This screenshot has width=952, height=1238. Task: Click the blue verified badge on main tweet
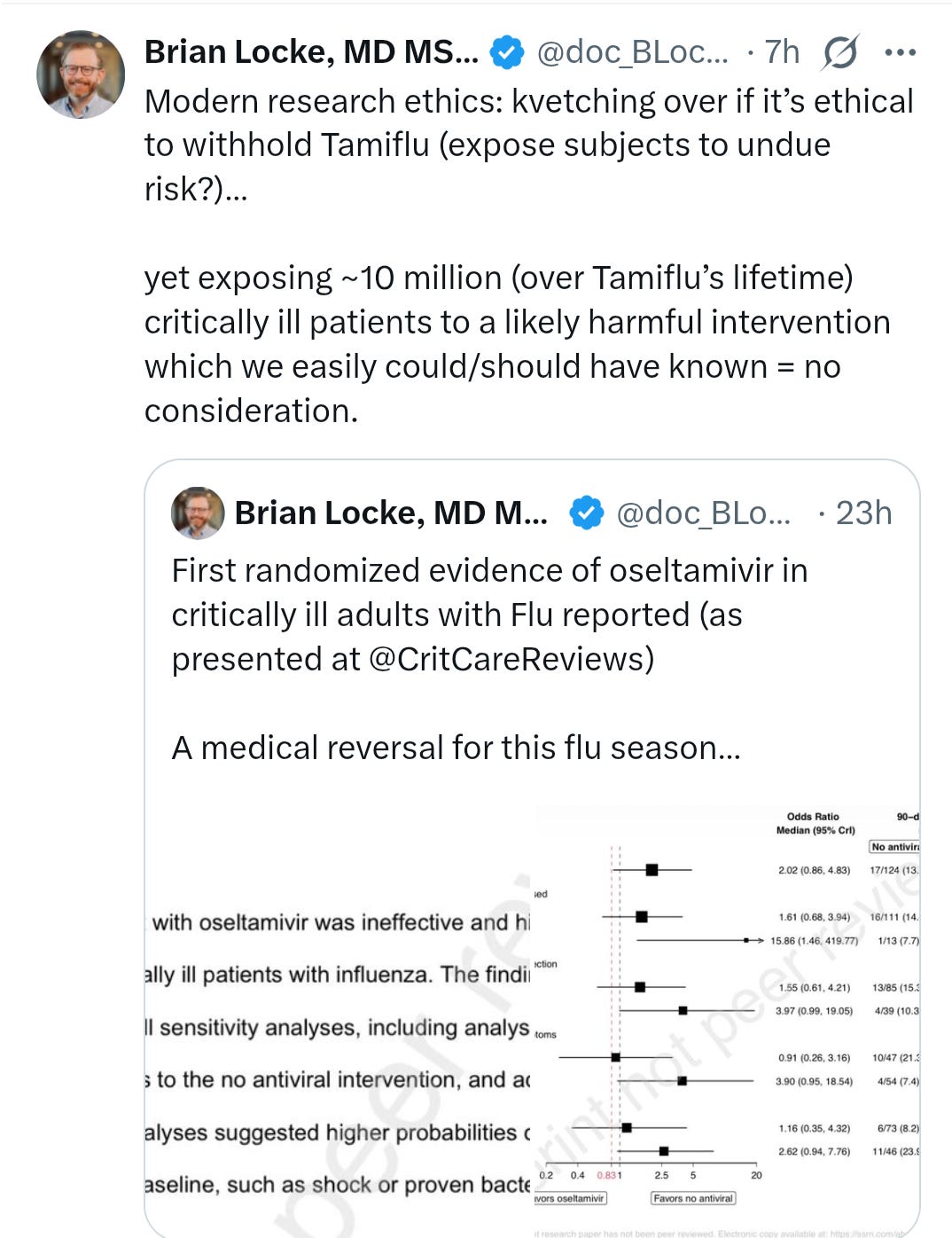pyautogui.click(x=507, y=52)
